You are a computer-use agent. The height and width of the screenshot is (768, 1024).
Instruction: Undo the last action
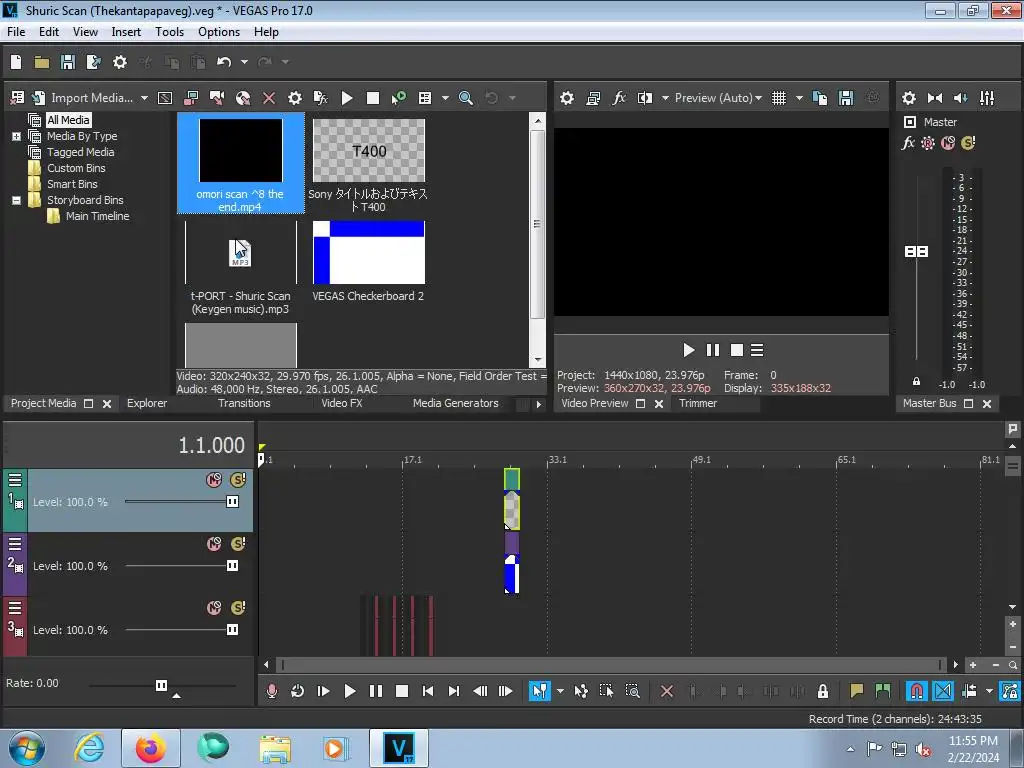pos(224,62)
